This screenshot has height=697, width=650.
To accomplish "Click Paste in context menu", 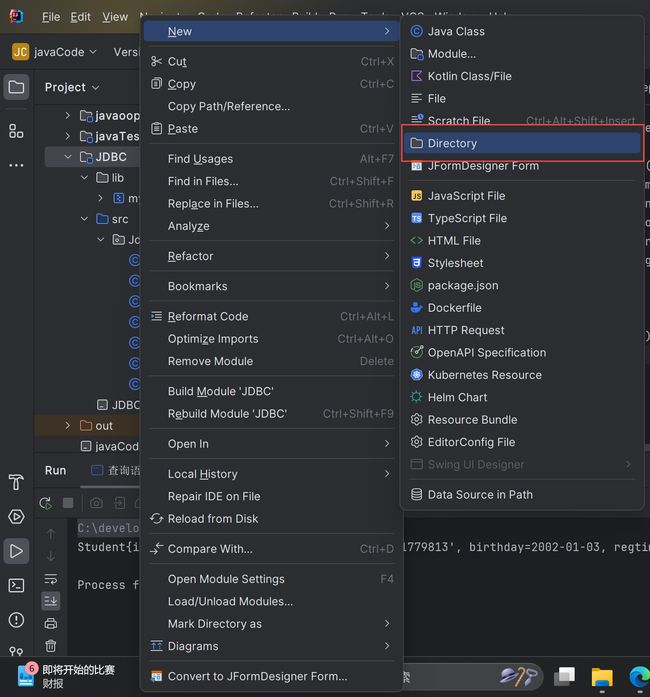I will [271, 128].
